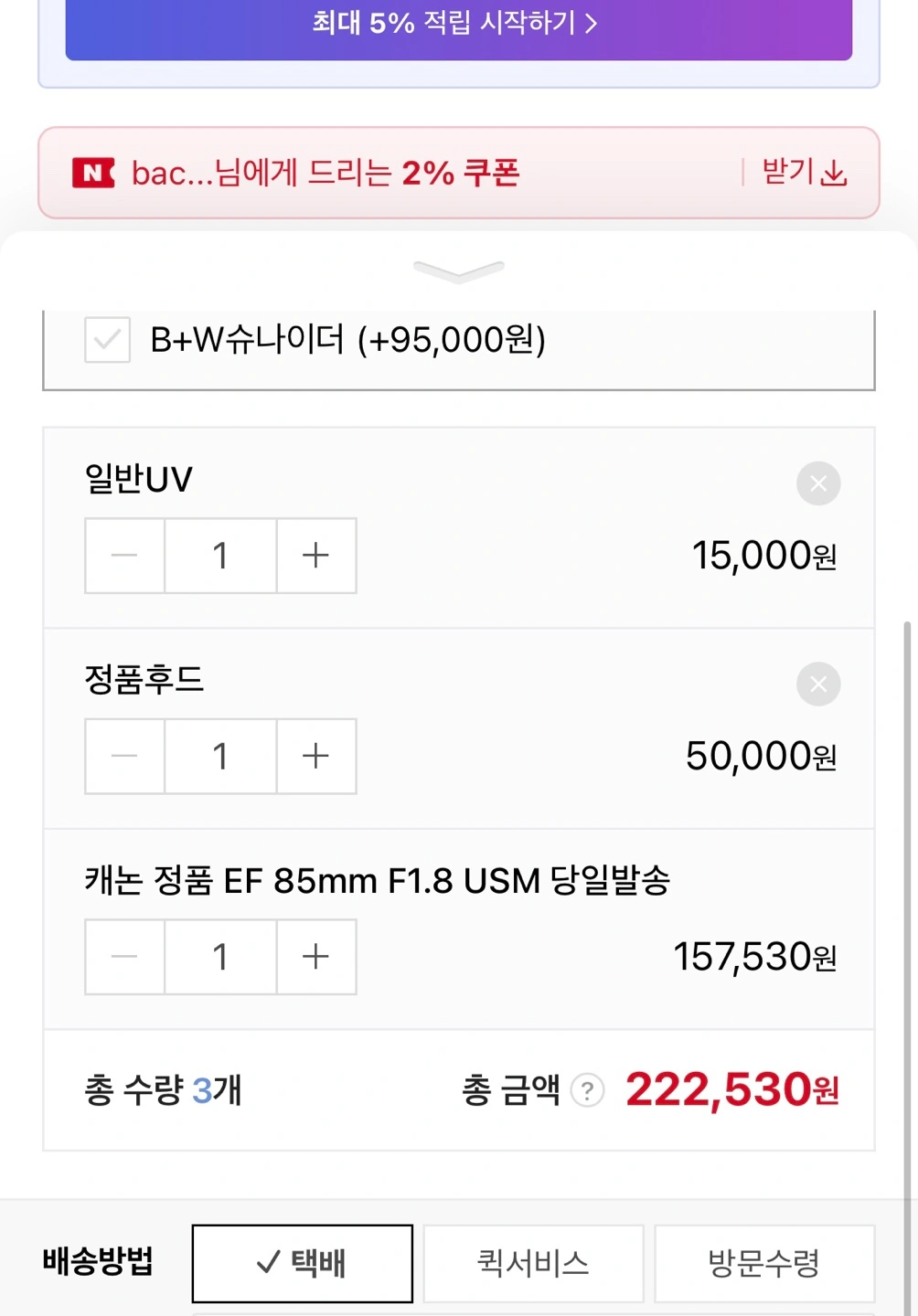
Task: Increase Canon EF 85mm lens quantity
Action: coord(315,957)
